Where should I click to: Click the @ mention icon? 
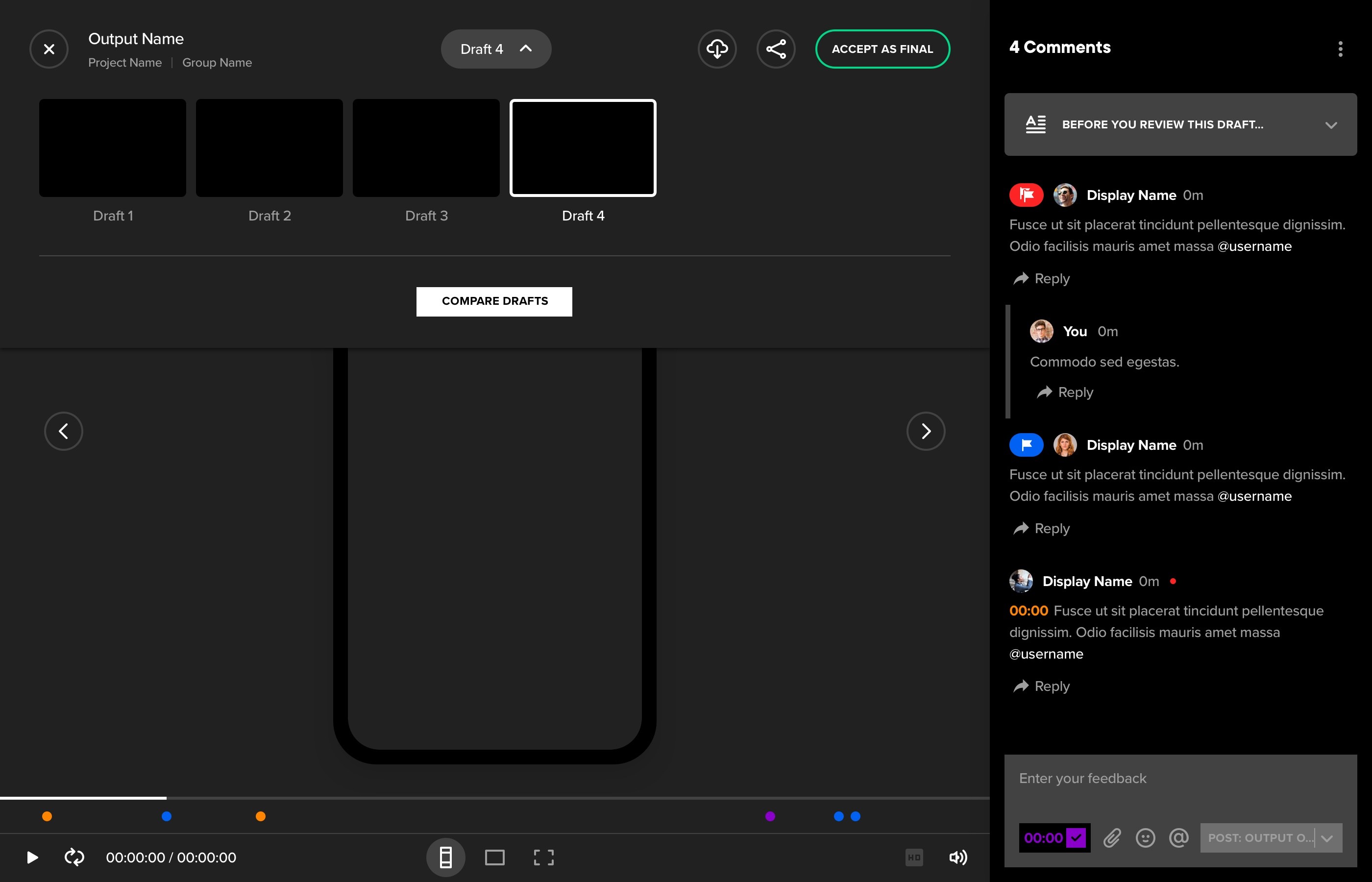point(1178,838)
